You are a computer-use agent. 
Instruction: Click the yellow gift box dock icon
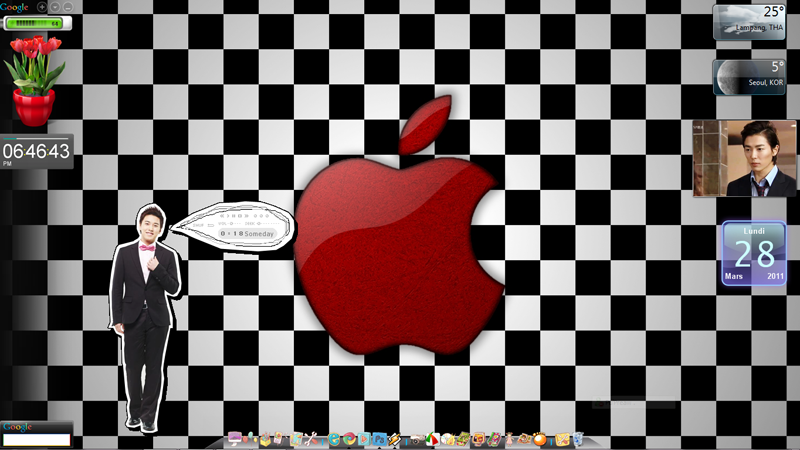click(x=265, y=439)
